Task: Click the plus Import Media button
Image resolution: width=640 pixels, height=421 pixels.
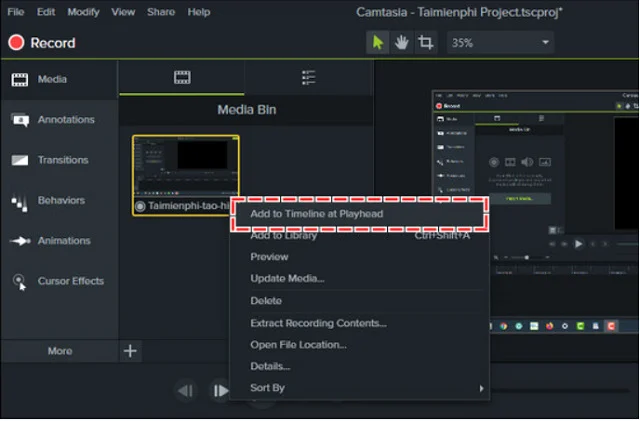Action: (x=130, y=351)
